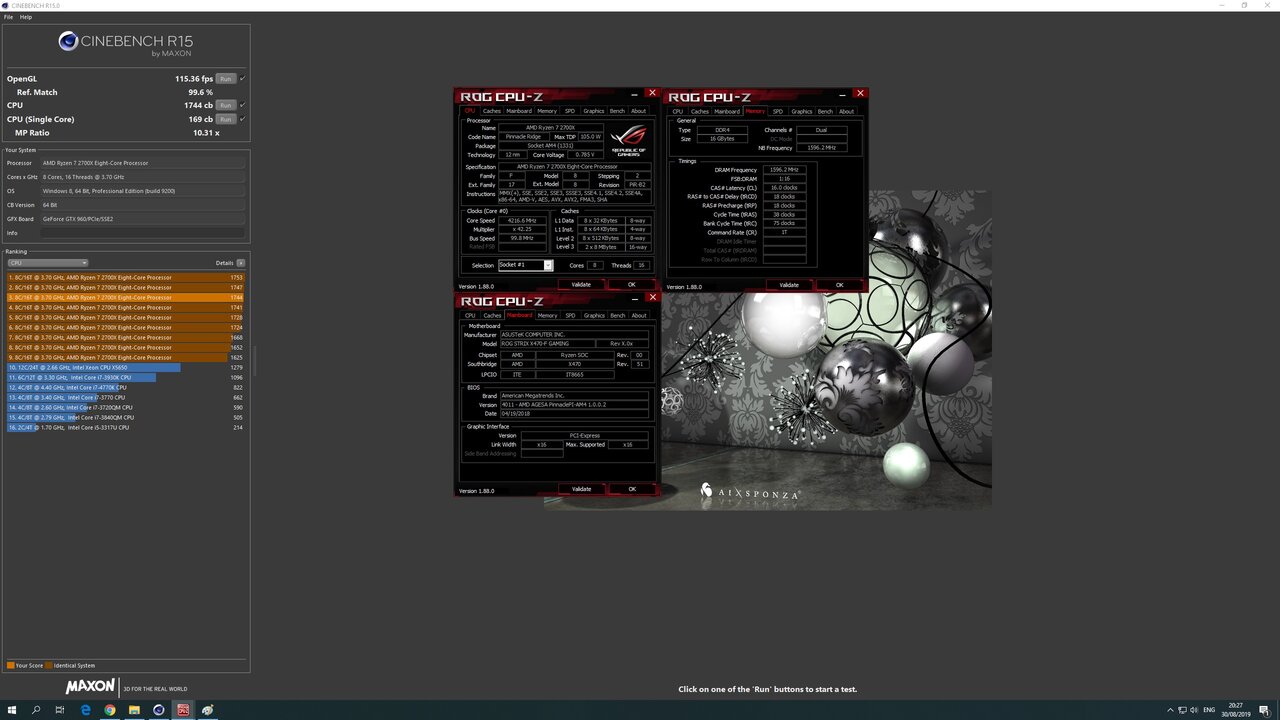1280x720 pixels.
Task: Select ranking row Intel Core i7-4770K
Action: pyautogui.click(x=125, y=387)
